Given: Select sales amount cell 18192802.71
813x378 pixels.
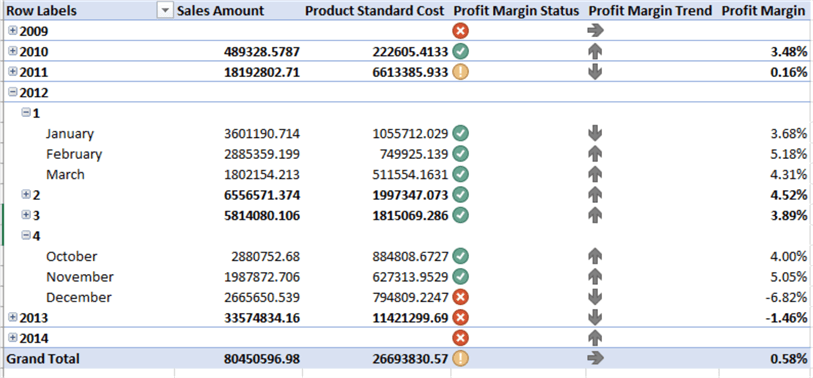Looking at the screenshot, I should pos(262,72).
